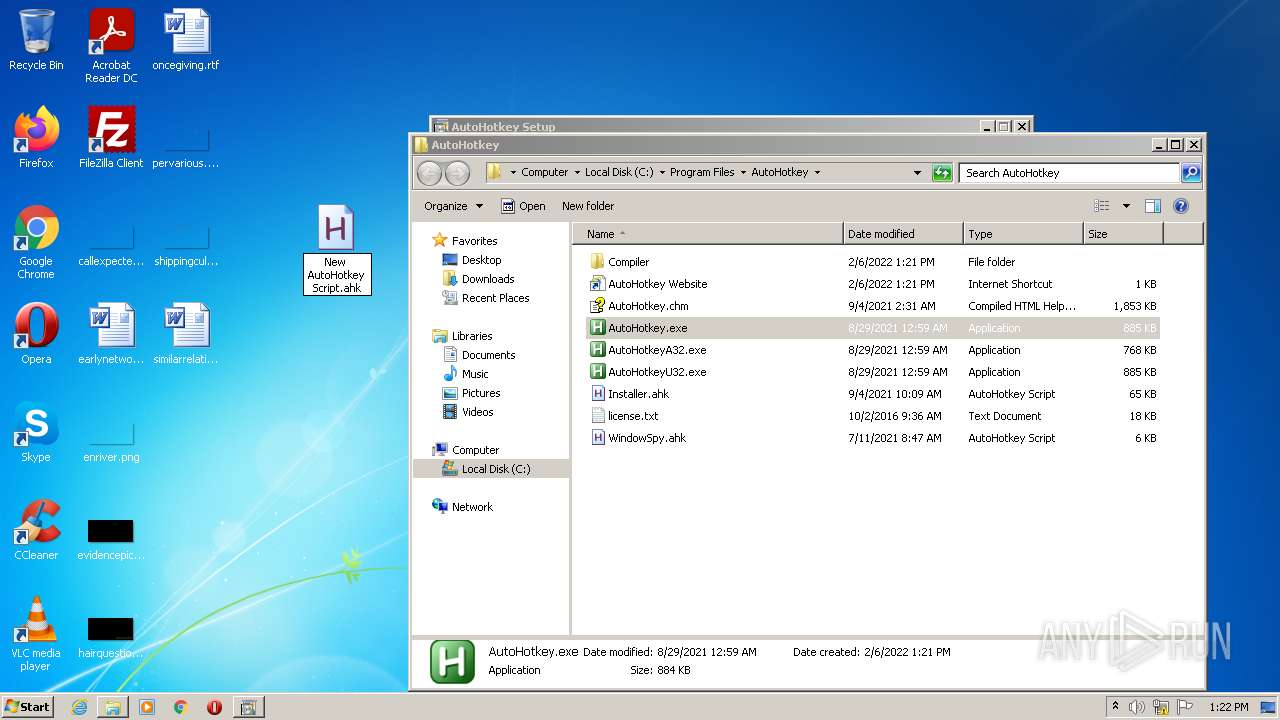Expand the Program Files breadcrumb arrow
The image size is (1280, 720).
(743, 173)
